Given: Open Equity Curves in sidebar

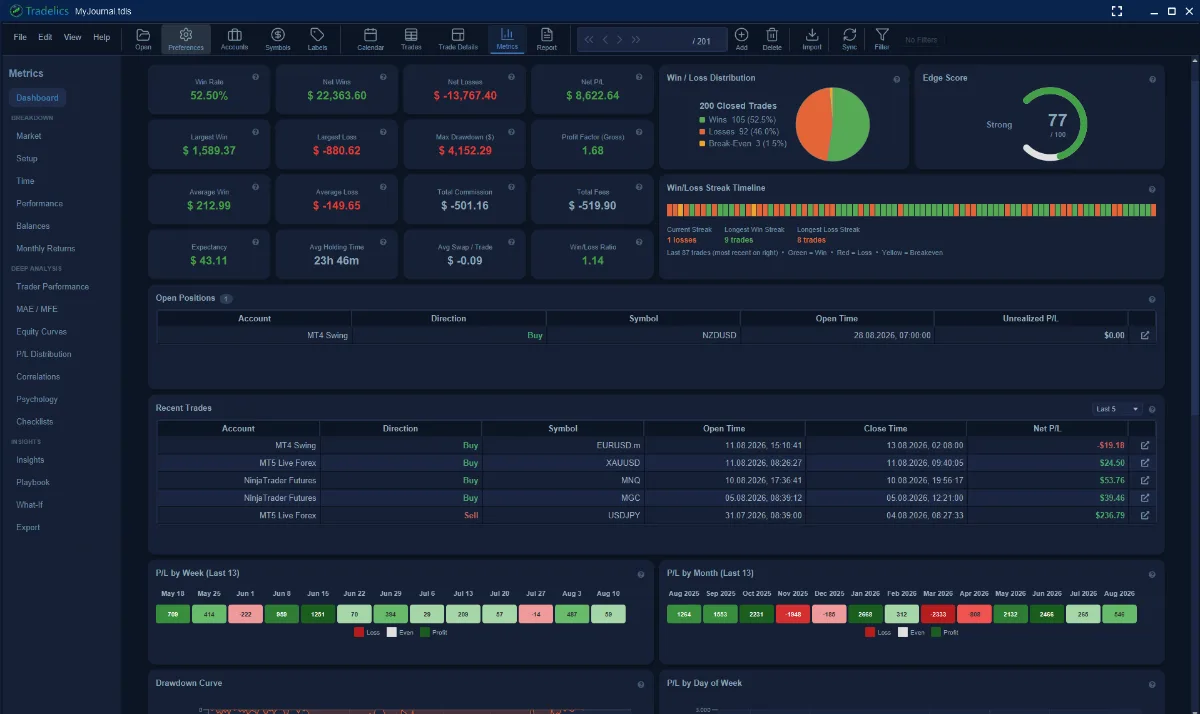Looking at the screenshot, I should (41, 332).
